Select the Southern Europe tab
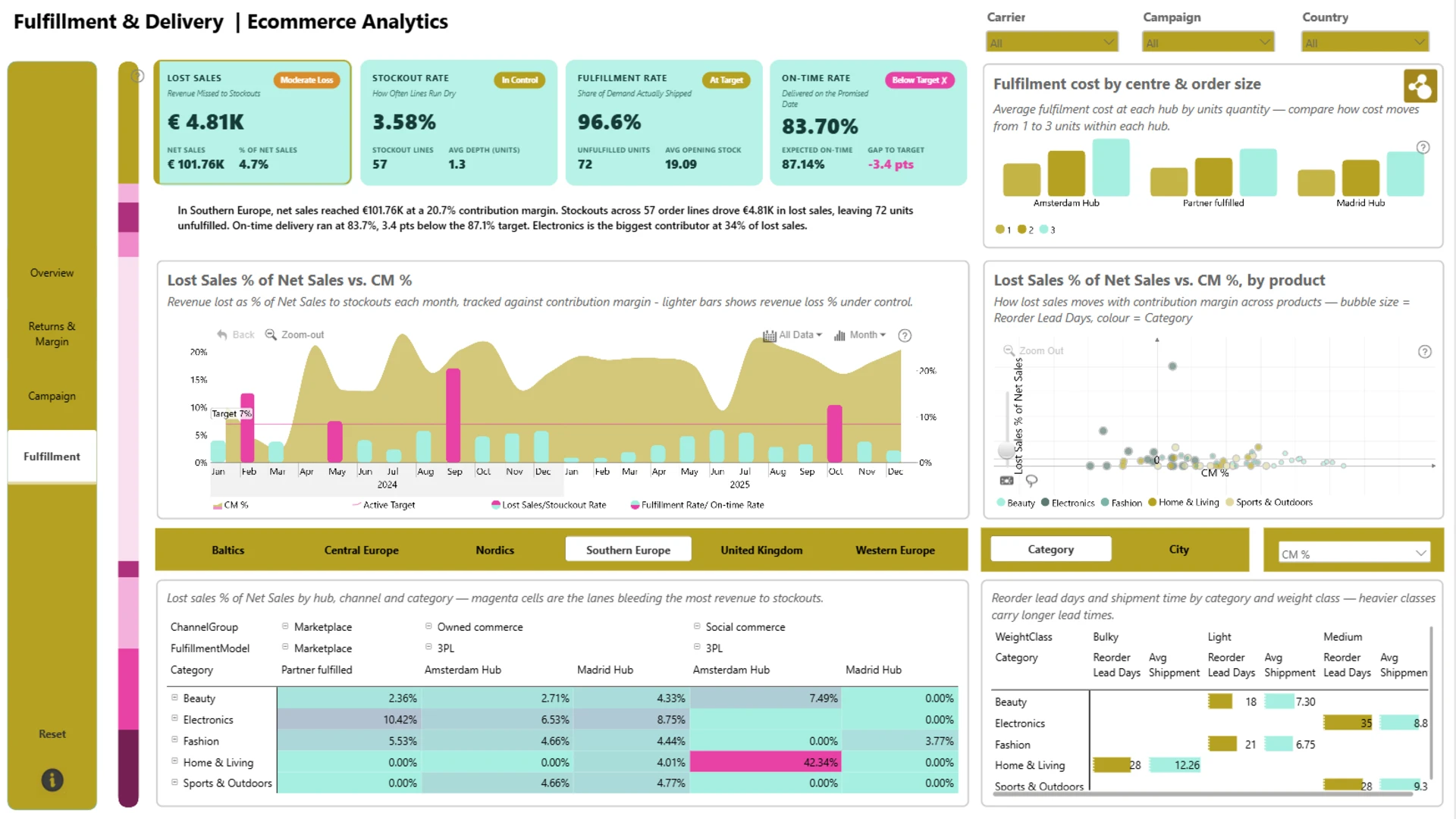The image size is (1456, 819). (629, 550)
